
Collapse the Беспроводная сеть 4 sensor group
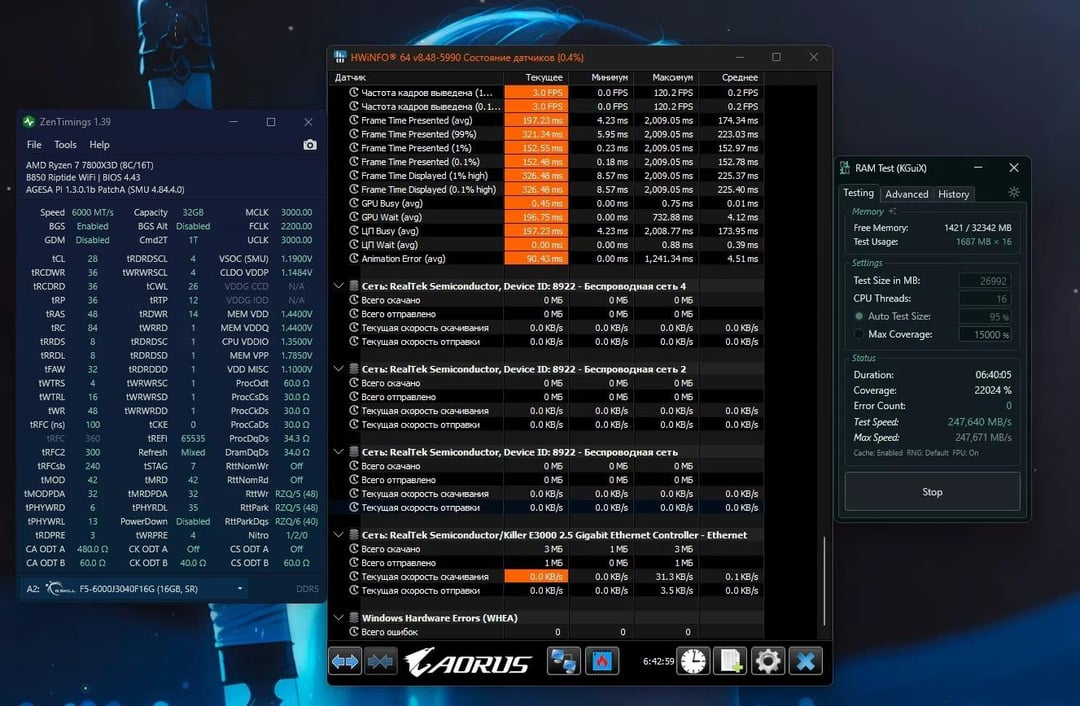pyautogui.click(x=338, y=286)
